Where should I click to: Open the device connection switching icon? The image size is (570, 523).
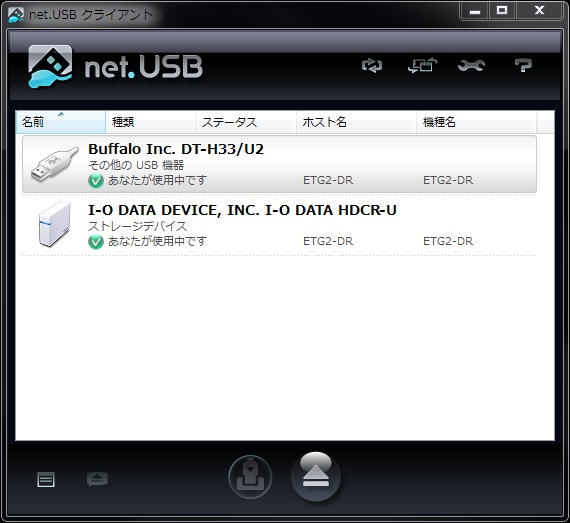pos(422,65)
